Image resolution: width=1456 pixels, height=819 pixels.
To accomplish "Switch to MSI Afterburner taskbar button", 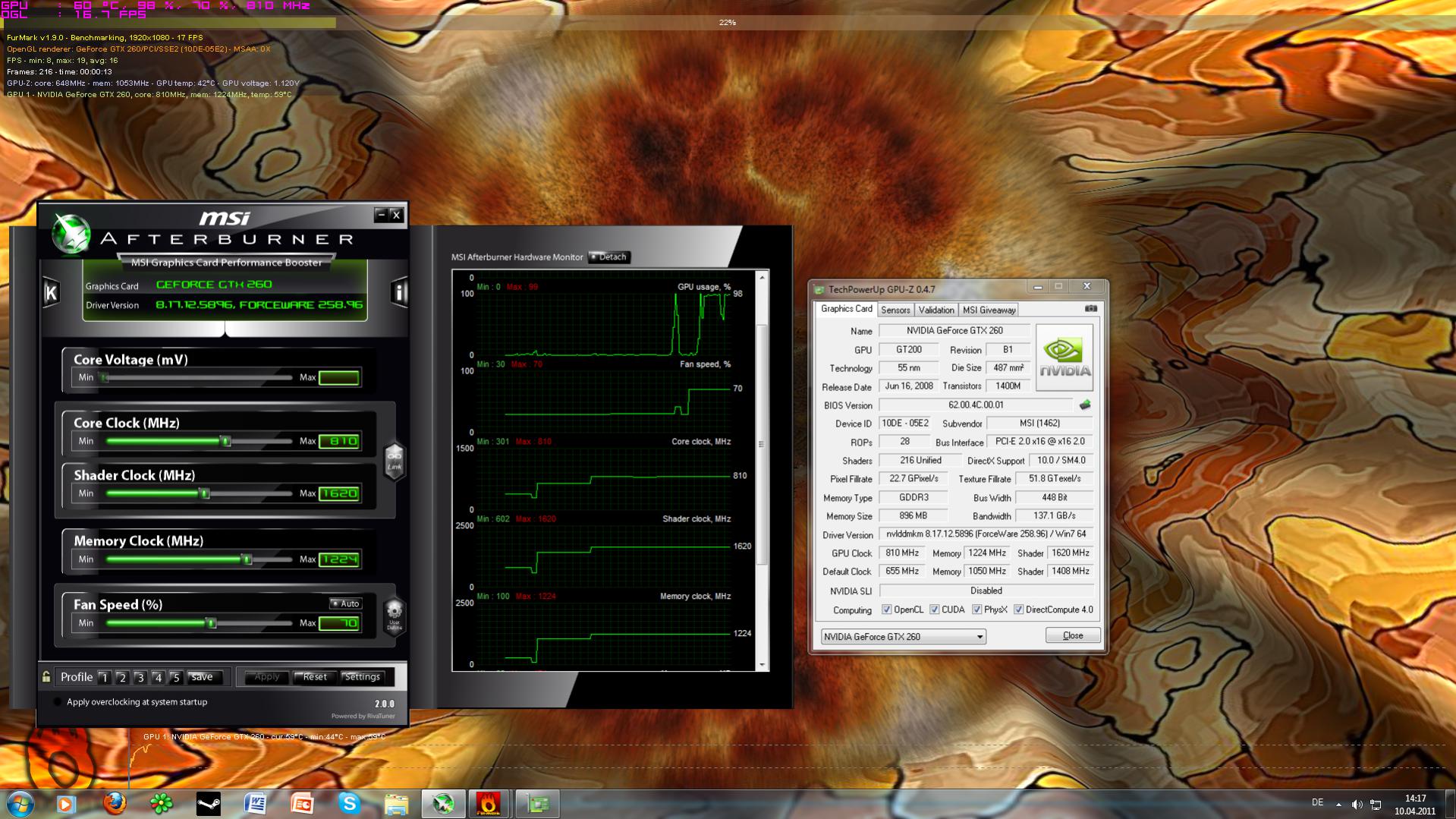I will pyautogui.click(x=444, y=804).
